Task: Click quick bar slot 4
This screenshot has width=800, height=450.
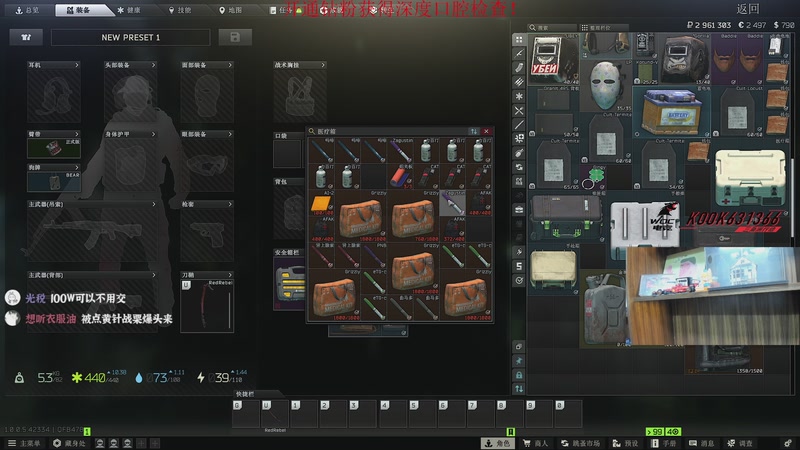Action: click(x=392, y=414)
